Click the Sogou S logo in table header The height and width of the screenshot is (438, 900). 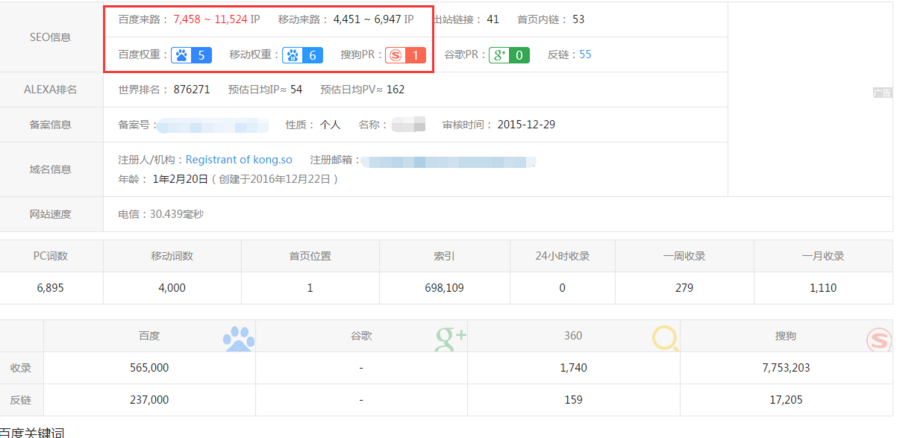click(x=879, y=339)
